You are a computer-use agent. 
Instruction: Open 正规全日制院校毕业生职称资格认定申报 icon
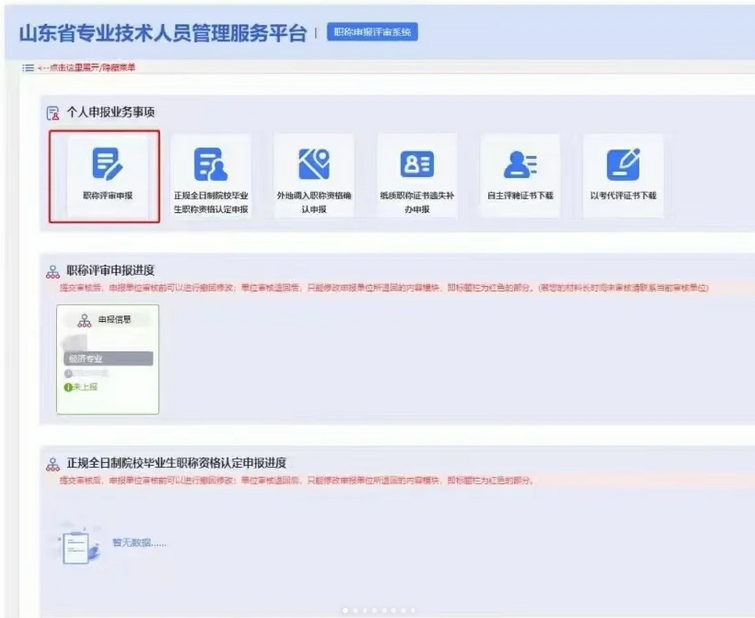[x=210, y=164]
